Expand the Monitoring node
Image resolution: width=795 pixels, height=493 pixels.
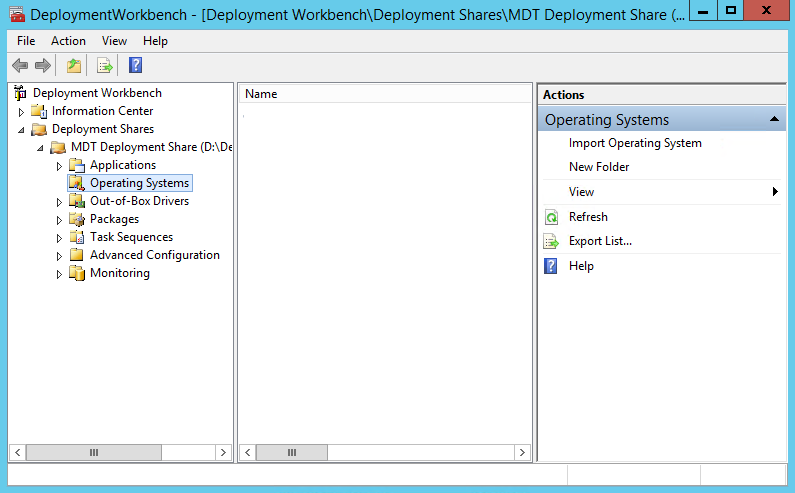[x=59, y=274]
